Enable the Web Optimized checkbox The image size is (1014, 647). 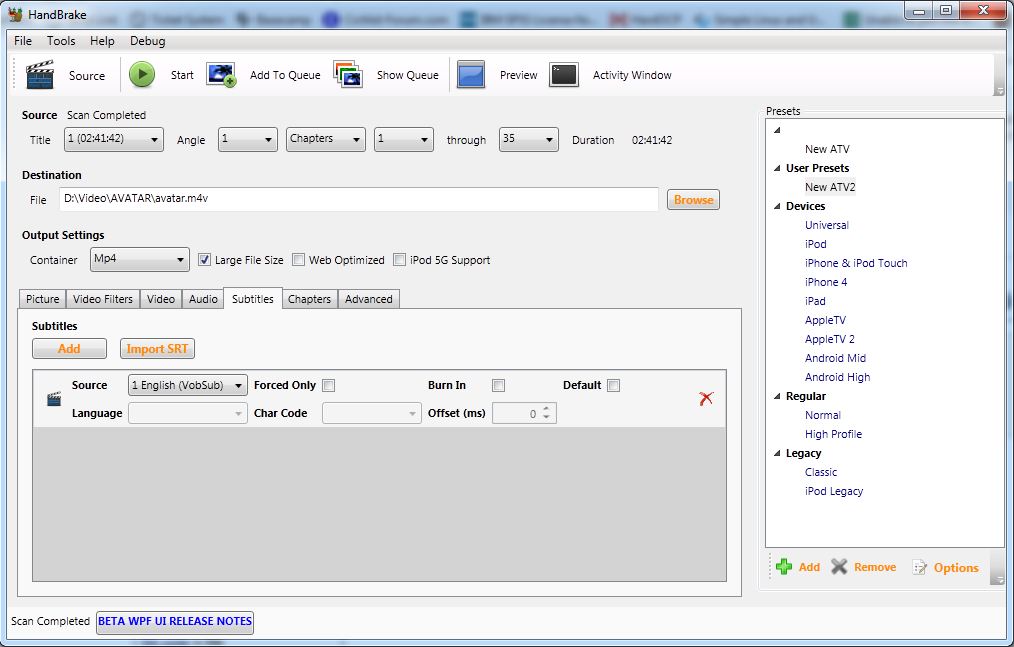pyautogui.click(x=298, y=259)
